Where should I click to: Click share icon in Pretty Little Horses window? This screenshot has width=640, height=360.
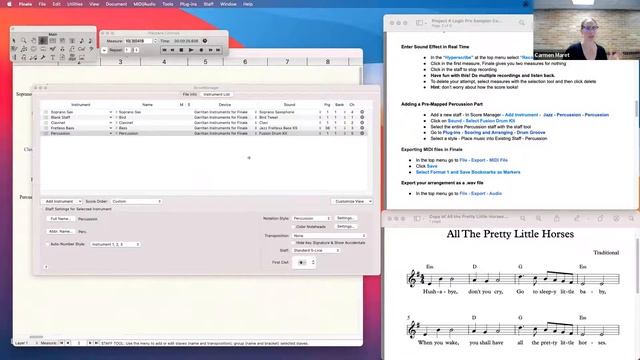[x=557, y=218]
